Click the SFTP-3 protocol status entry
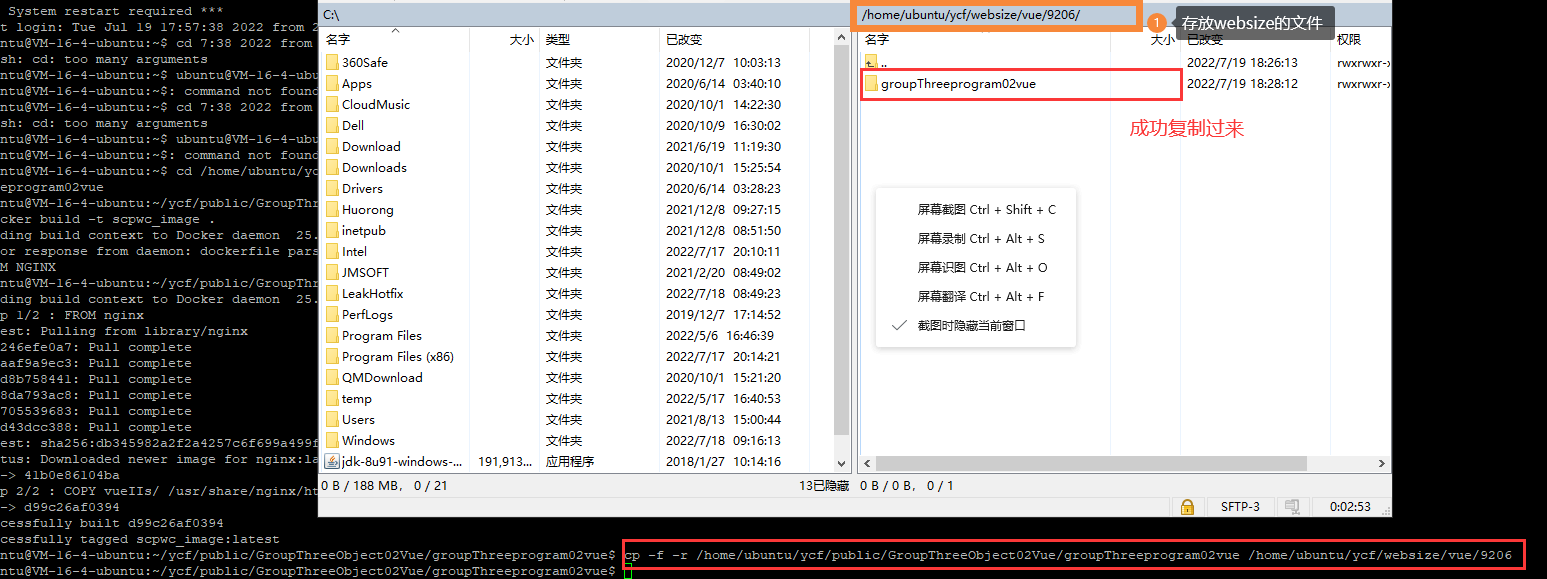The height and width of the screenshot is (579, 1547). pyautogui.click(x=1240, y=506)
